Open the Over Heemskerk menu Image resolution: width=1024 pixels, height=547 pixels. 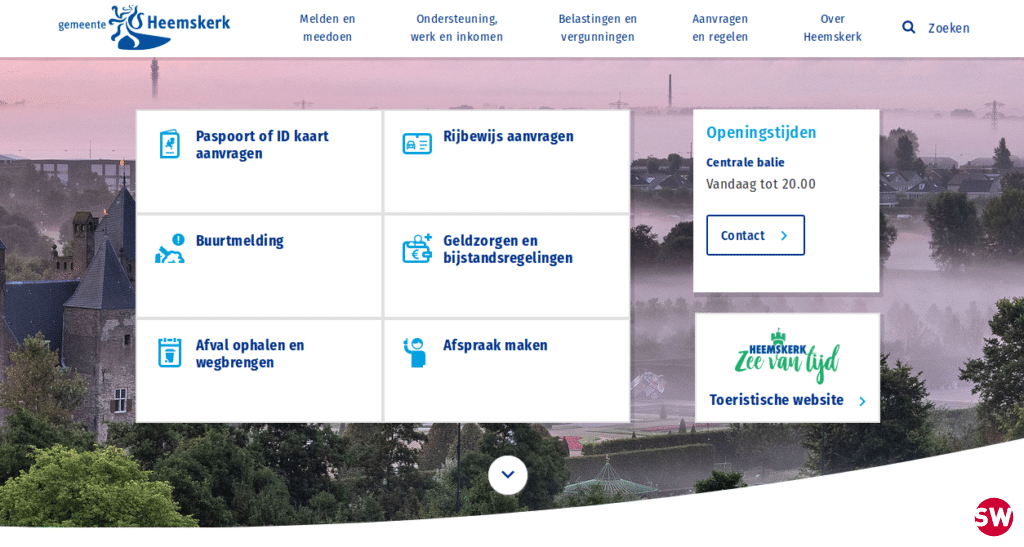(833, 28)
